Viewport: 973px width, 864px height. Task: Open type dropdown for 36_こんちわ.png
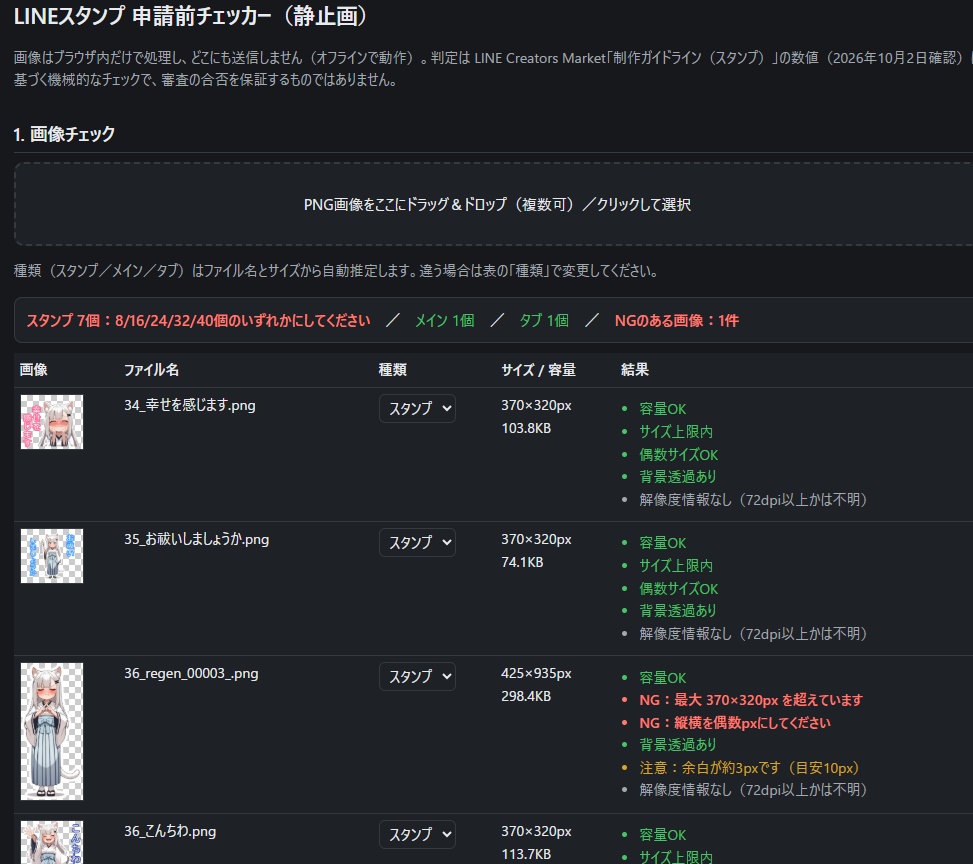click(x=417, y=834)
